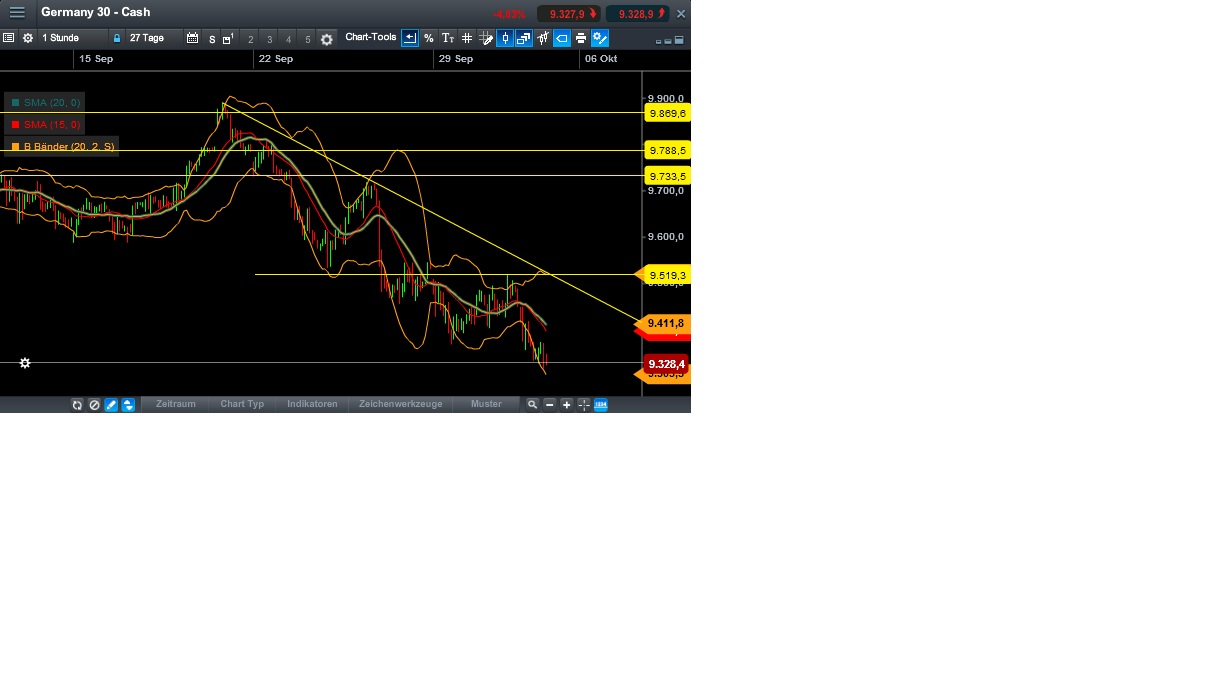1207x698 pixels.
Task: Click the calendar date picker icon
Action: coord(193,38)
